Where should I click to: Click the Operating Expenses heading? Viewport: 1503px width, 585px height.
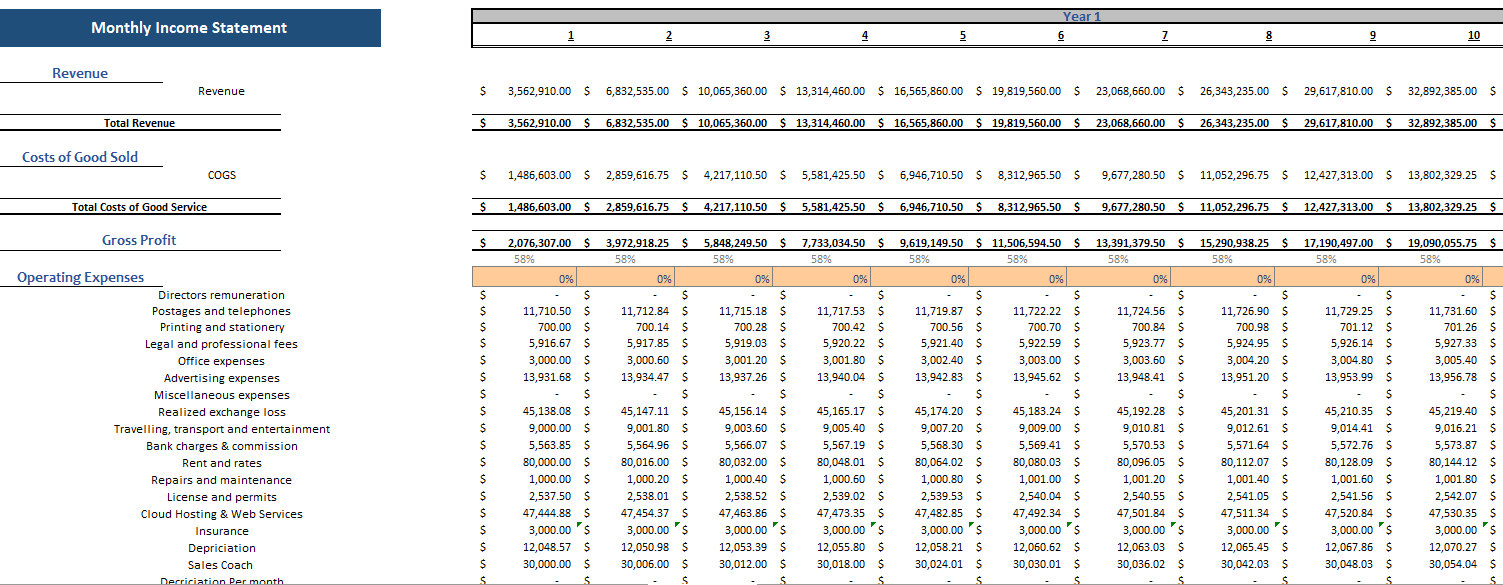tap(80, 277)
